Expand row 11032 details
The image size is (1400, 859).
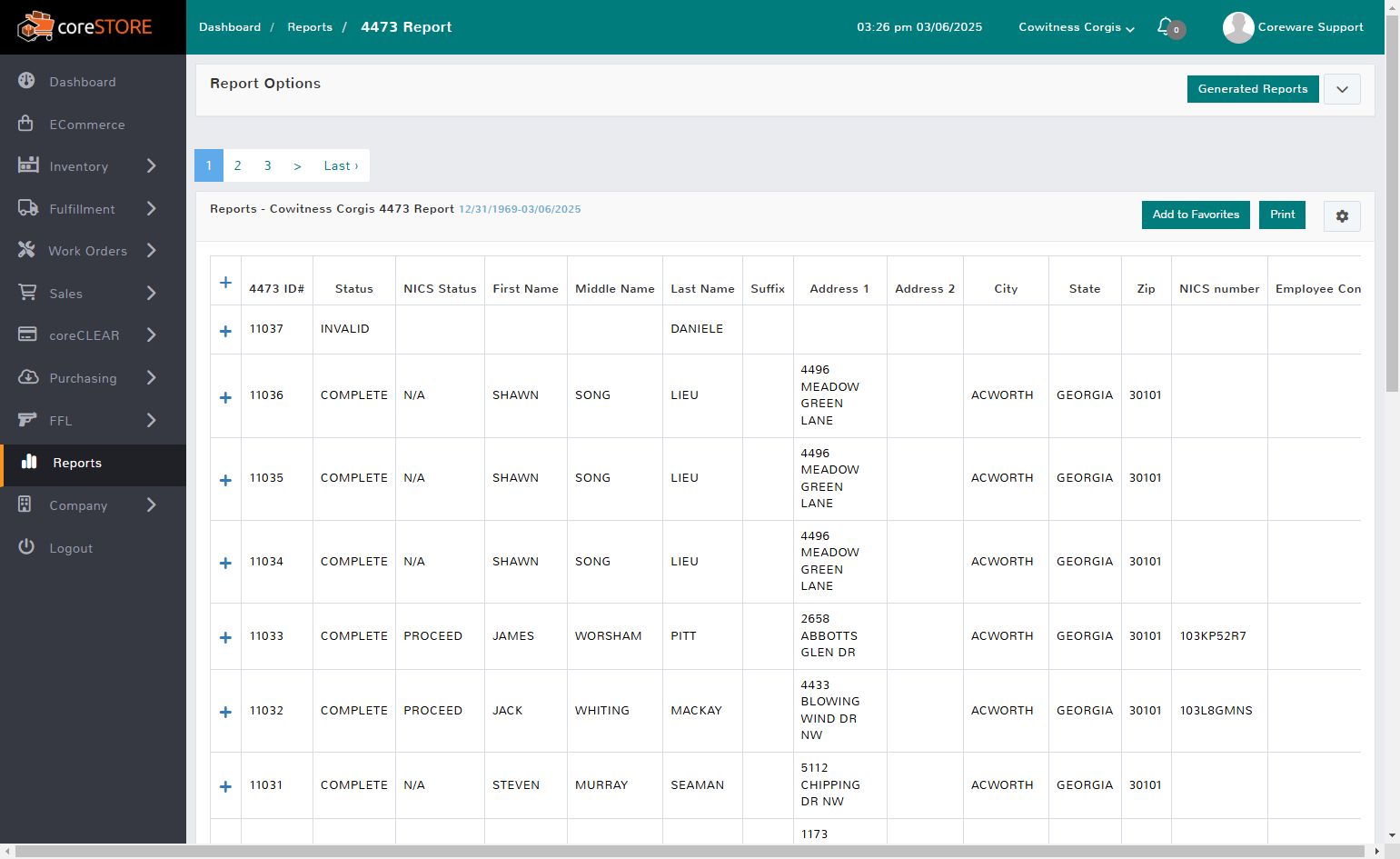tap(225, 713)
